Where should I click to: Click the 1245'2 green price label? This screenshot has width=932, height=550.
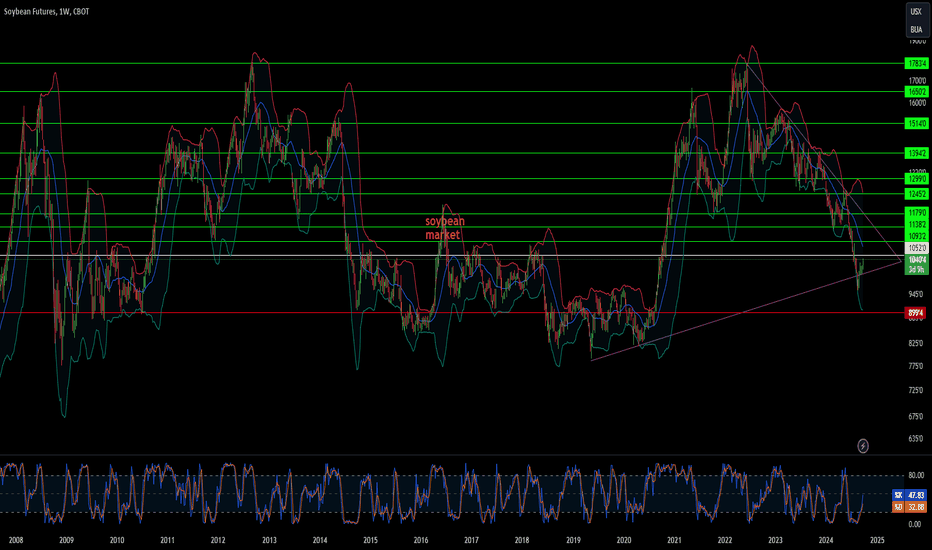[916, 194]
